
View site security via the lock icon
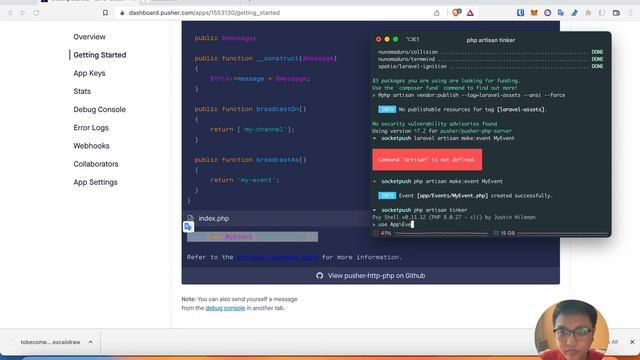coord(122,13)
